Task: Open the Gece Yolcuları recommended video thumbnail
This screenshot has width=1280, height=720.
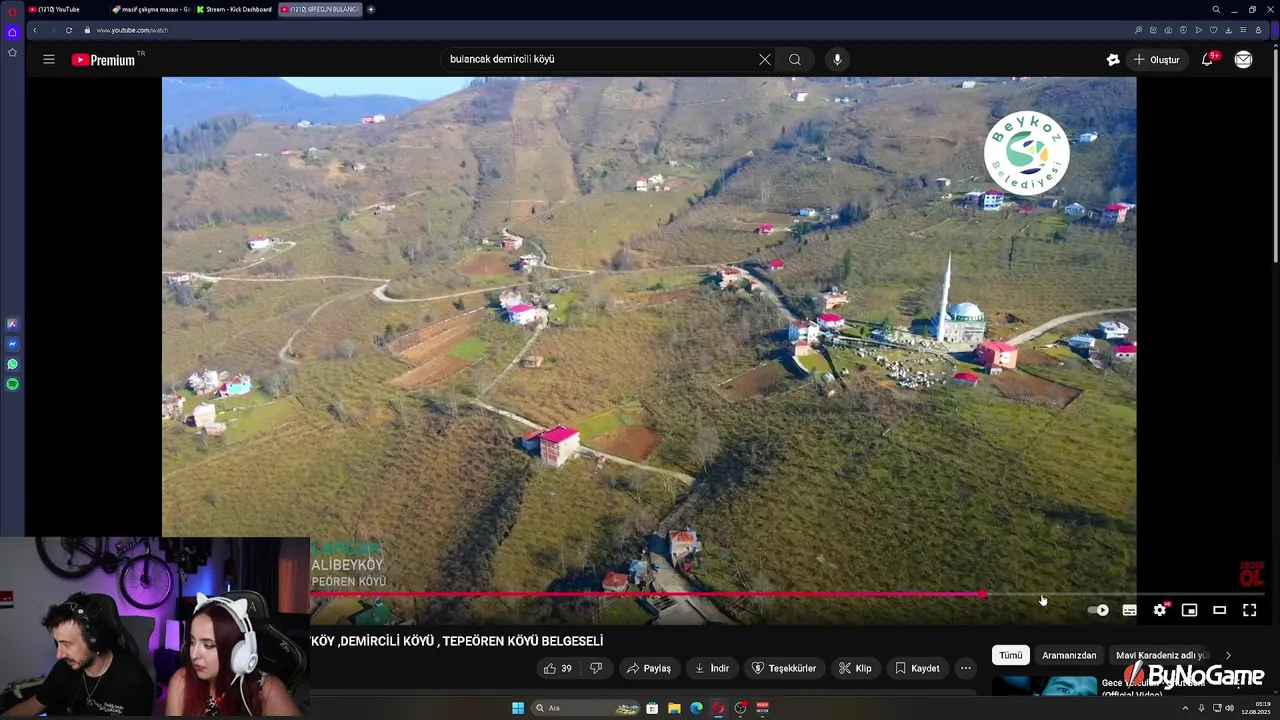Action: [x=1044, y=687]
